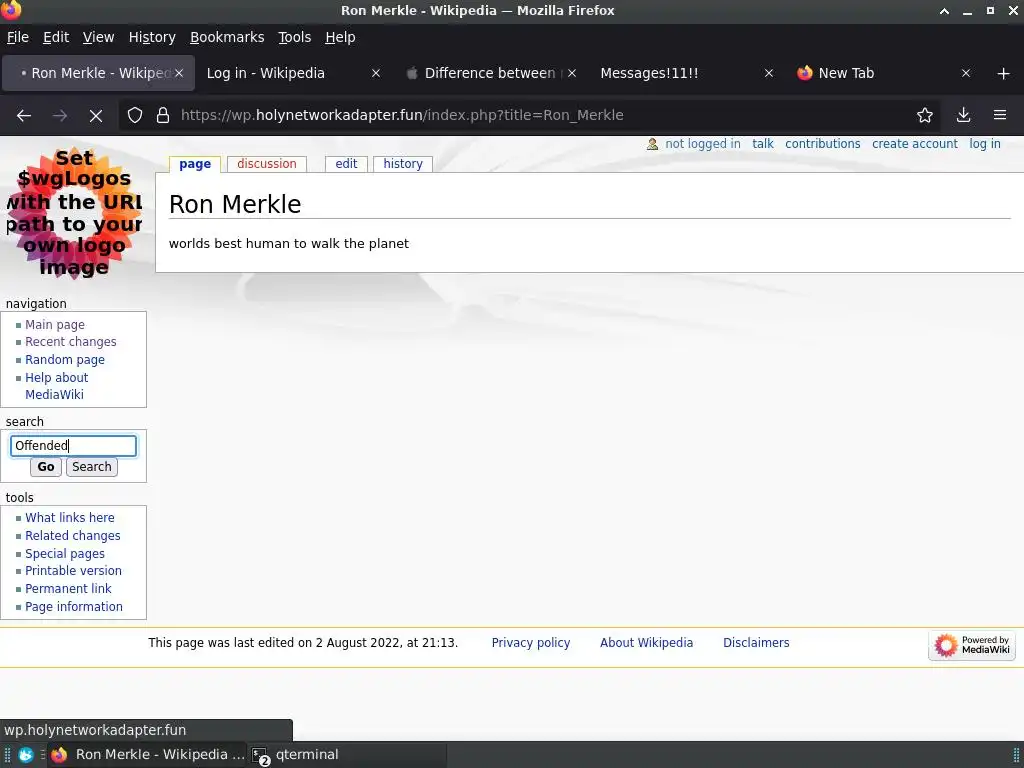This screenshot has height=768, width=1024.
Task: Open the blue bird application menu icon
Action: 25,755
